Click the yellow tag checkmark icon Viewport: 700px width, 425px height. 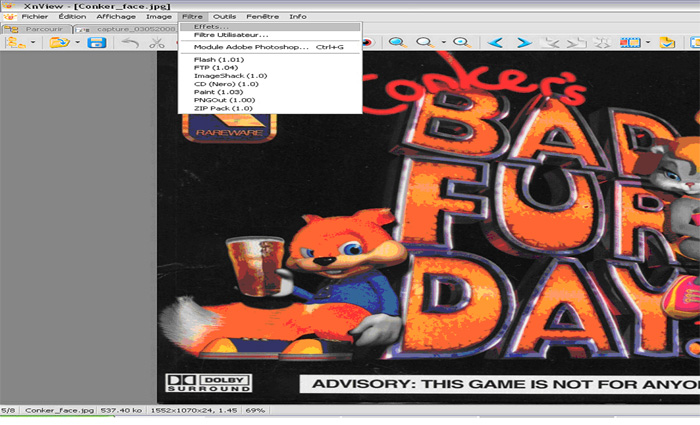tap(667, 42)
